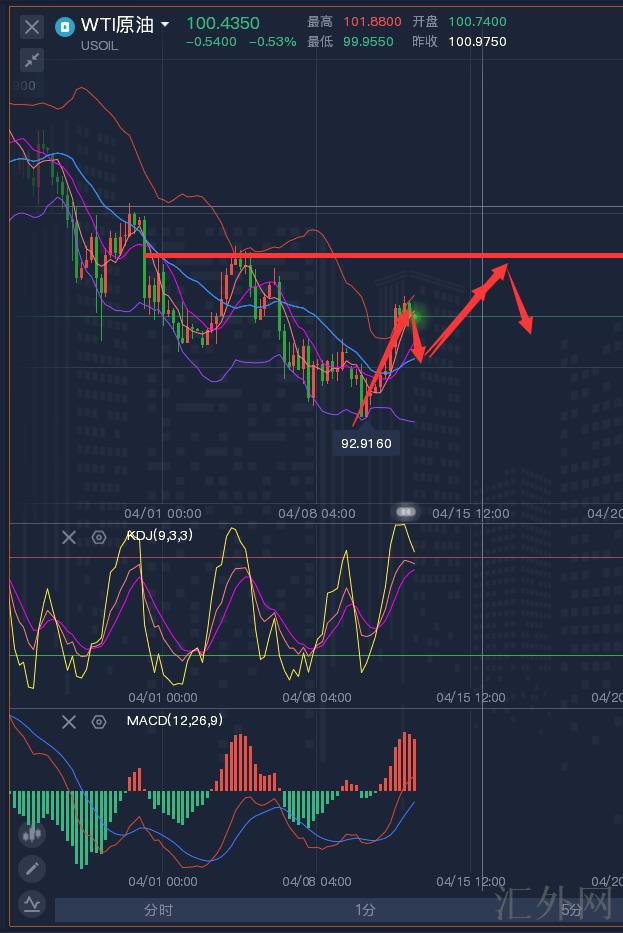Click the daily high value 101.8800
The height and width of the screenshot is (933, 623).
tap(372, 21)
